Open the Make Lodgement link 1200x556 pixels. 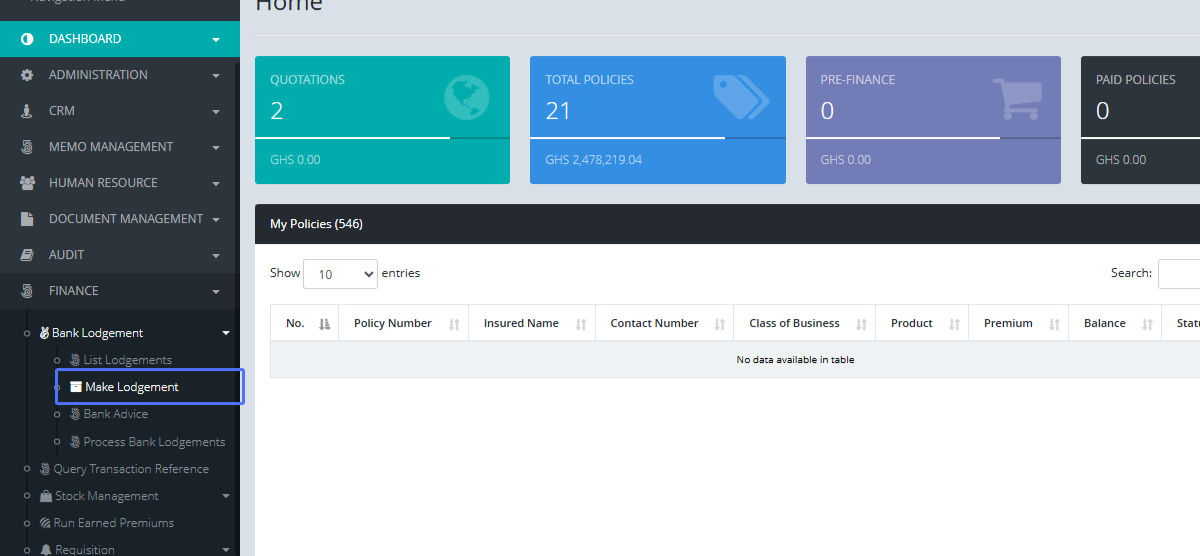click(131, 387)
